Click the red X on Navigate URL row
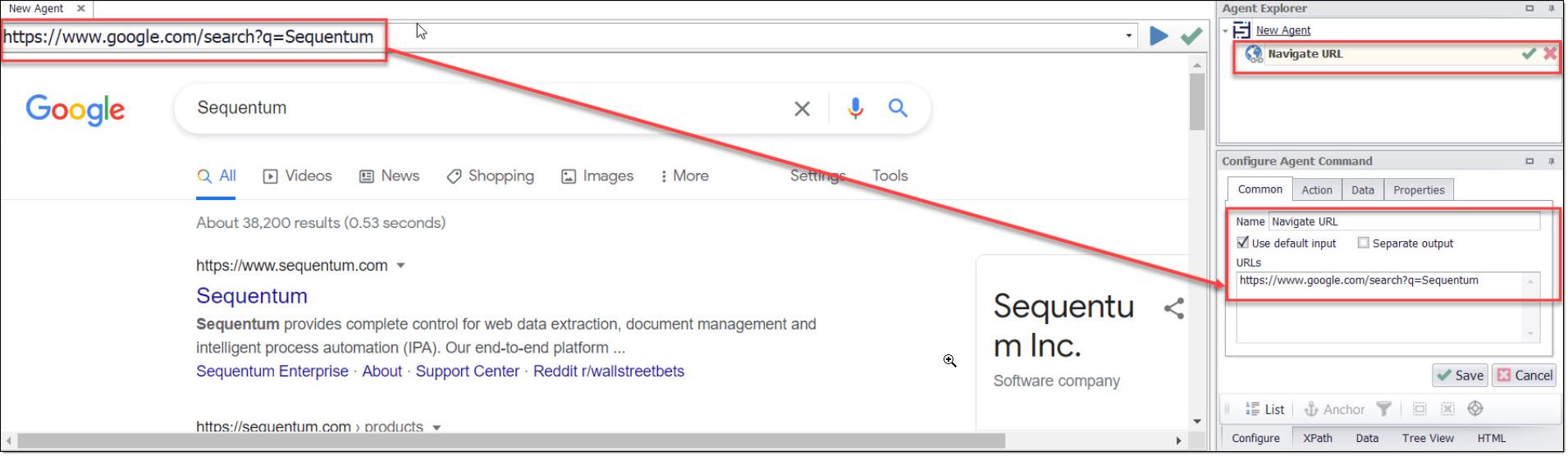Screen dimensions: 1568x456 1549,53
